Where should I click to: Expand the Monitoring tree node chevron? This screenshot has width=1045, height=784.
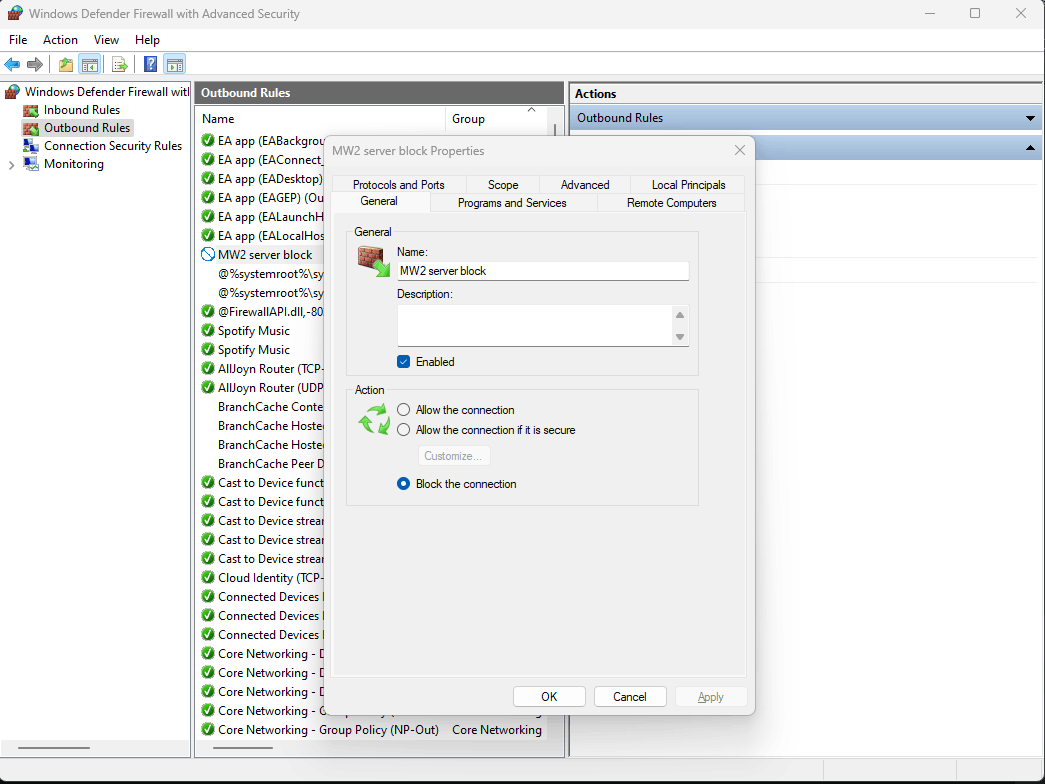pyautogui.click(x=11, y=165)
